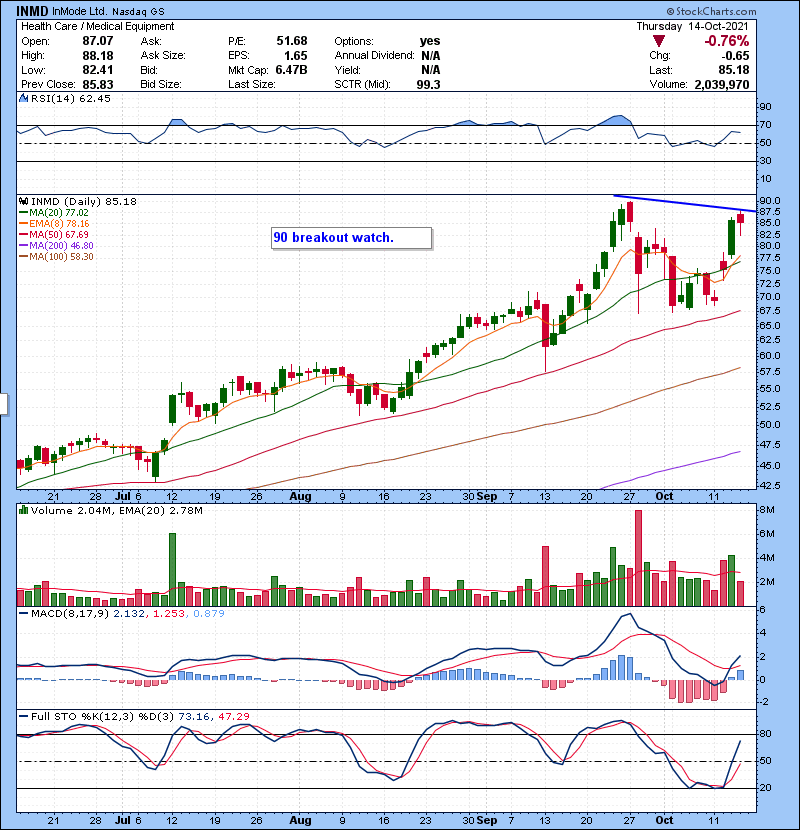This screenshot has width=800, height=830.
Task: Click the RSI area chart icon
Action: coord(23,98)
